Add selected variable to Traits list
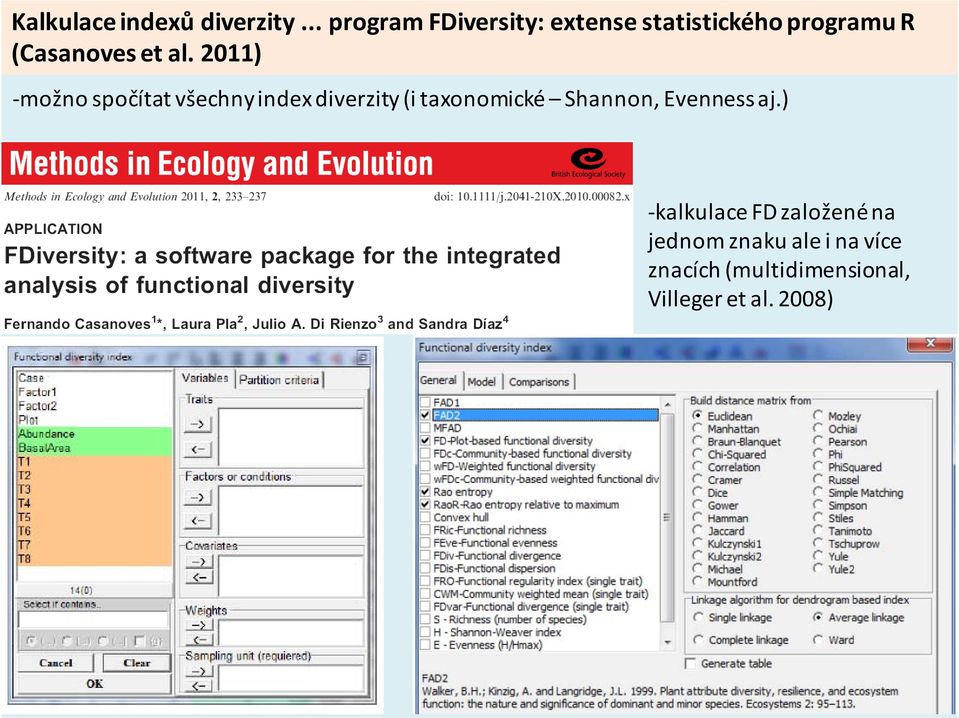959x718 pixels. pos(198,423)
